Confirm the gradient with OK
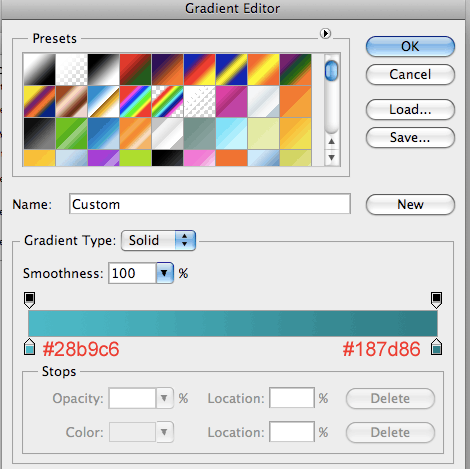This screenshot has width=470, height=469. 410,46
